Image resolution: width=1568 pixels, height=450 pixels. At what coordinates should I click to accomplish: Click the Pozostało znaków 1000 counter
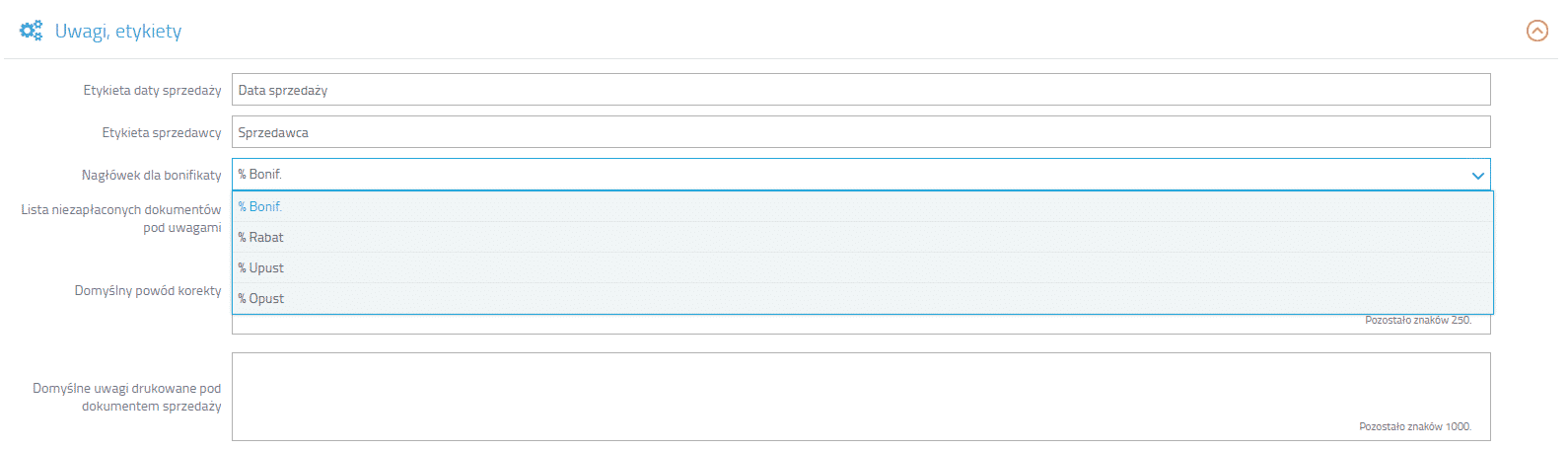(x=1414, y=427)
